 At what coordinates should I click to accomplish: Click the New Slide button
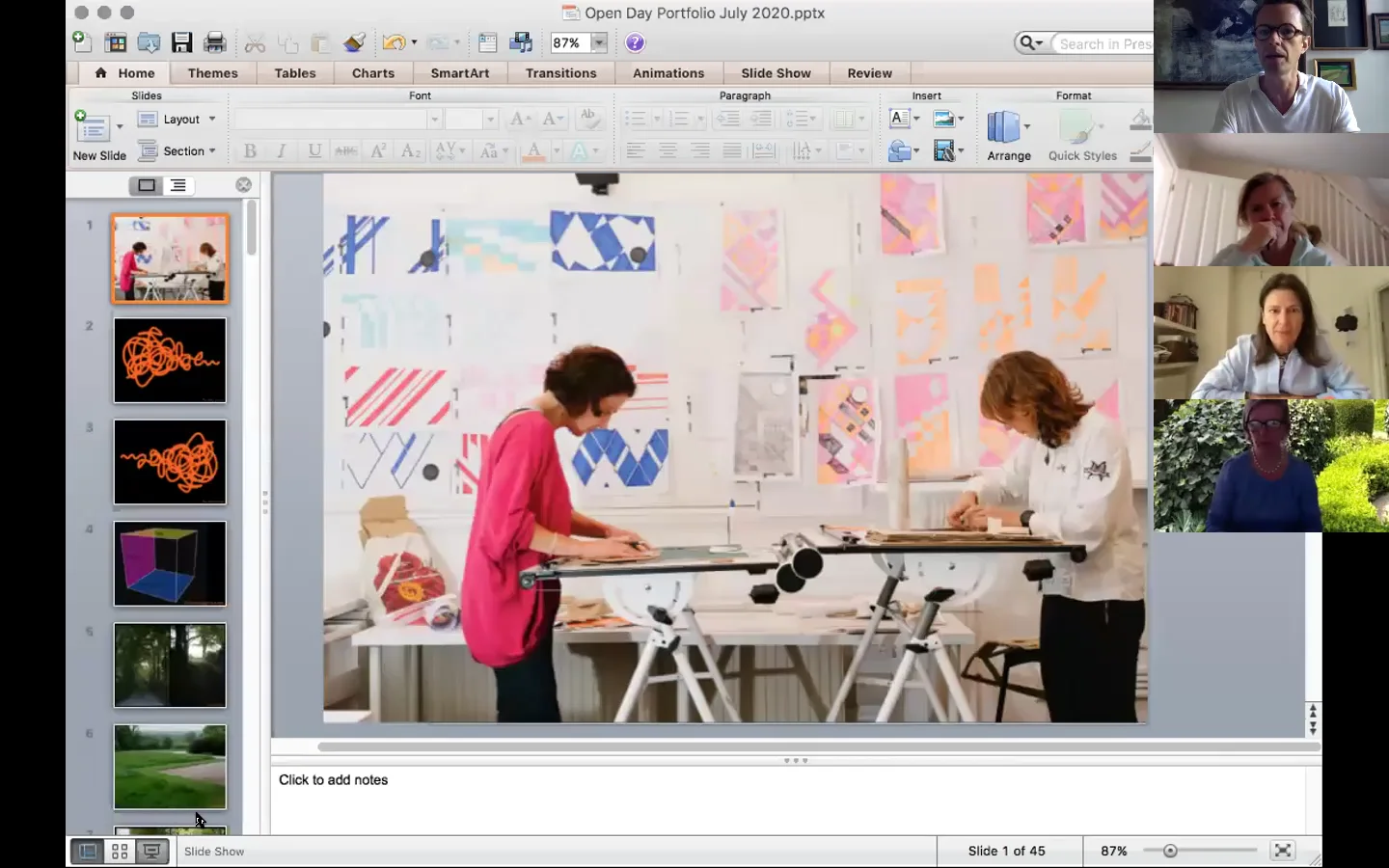coord(95,136)
